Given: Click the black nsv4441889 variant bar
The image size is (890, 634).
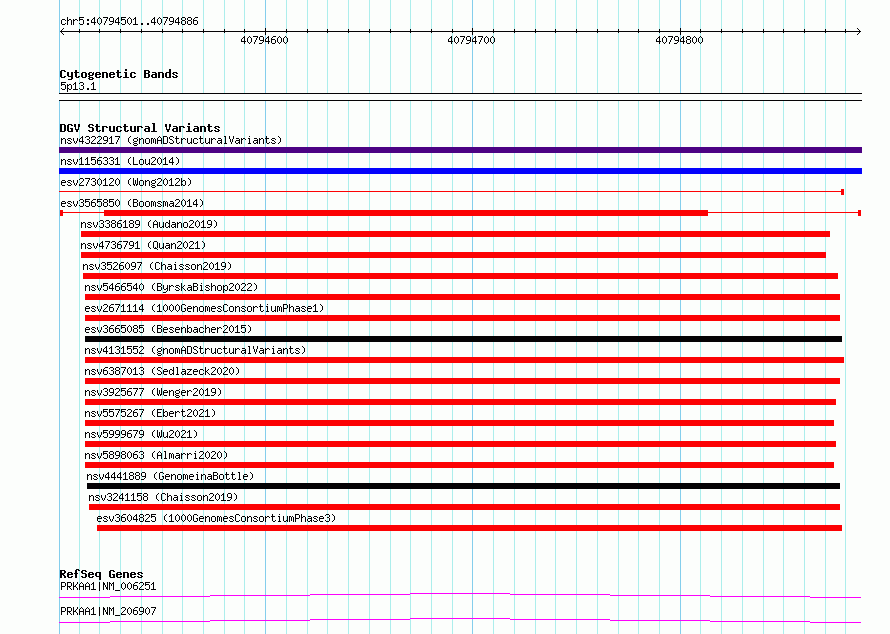Looking at the screenshot, I should [x=463, y=486].
